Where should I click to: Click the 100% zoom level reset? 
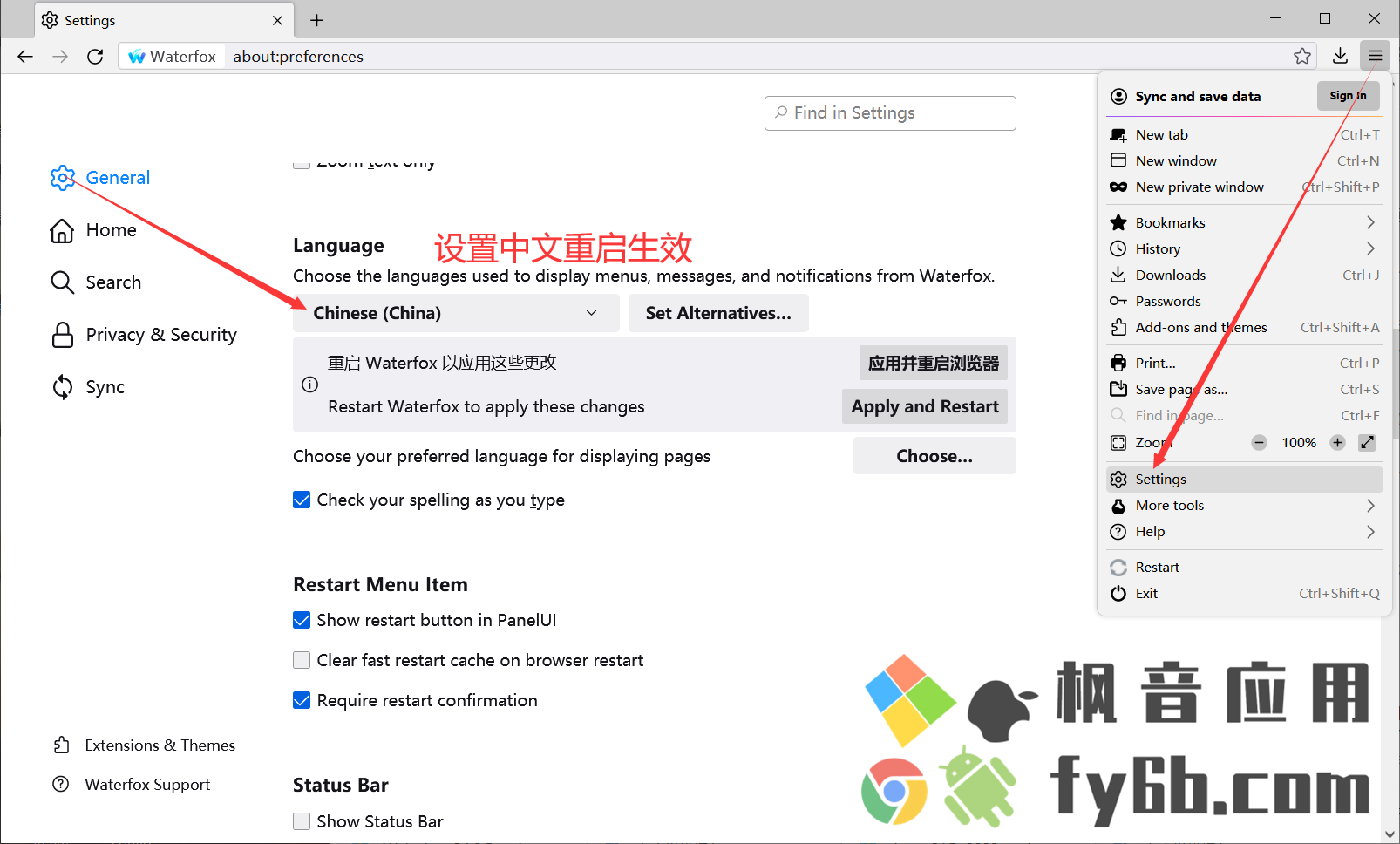click(1299, 443)
